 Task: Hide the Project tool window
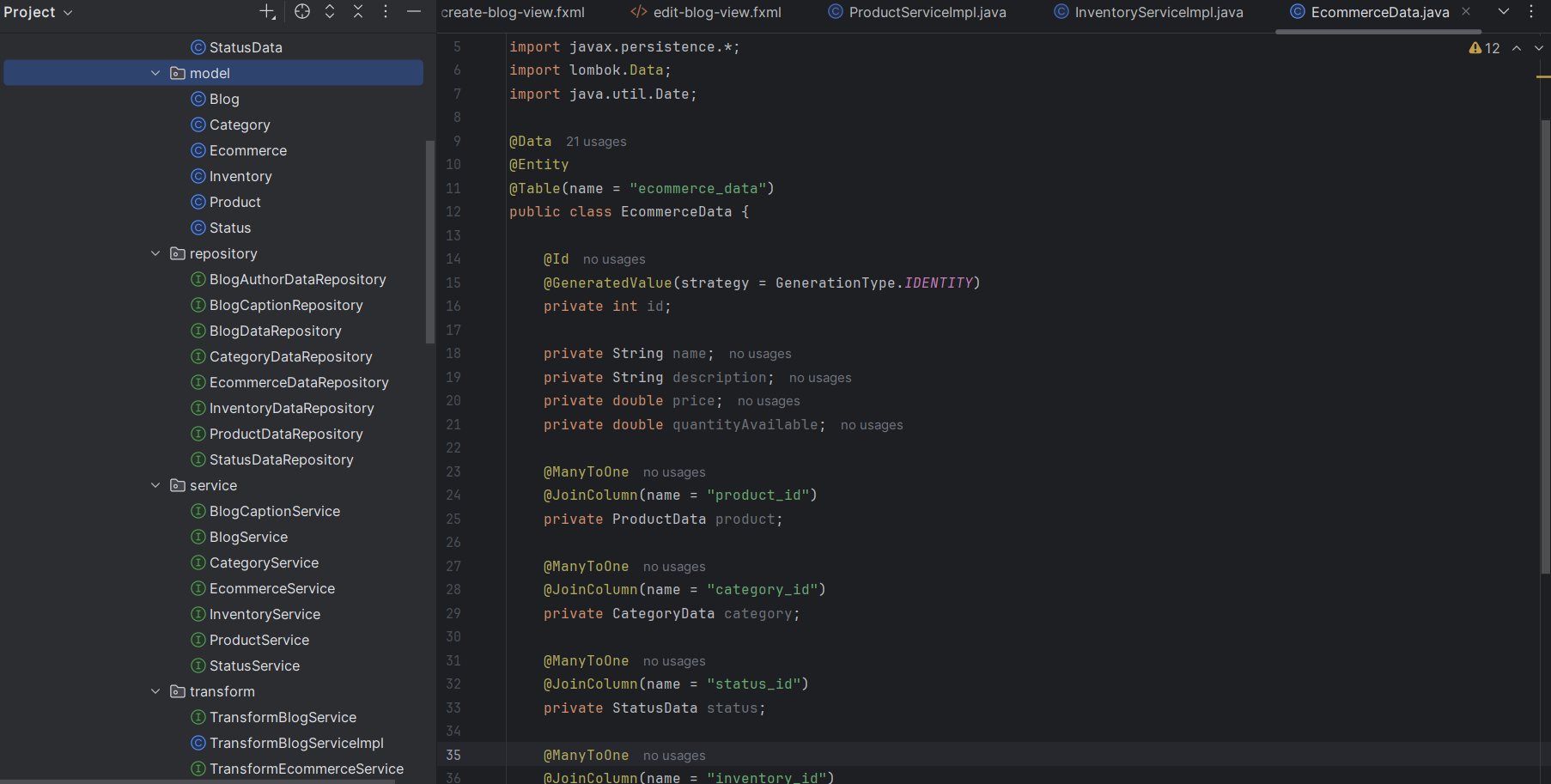(414, 12)
